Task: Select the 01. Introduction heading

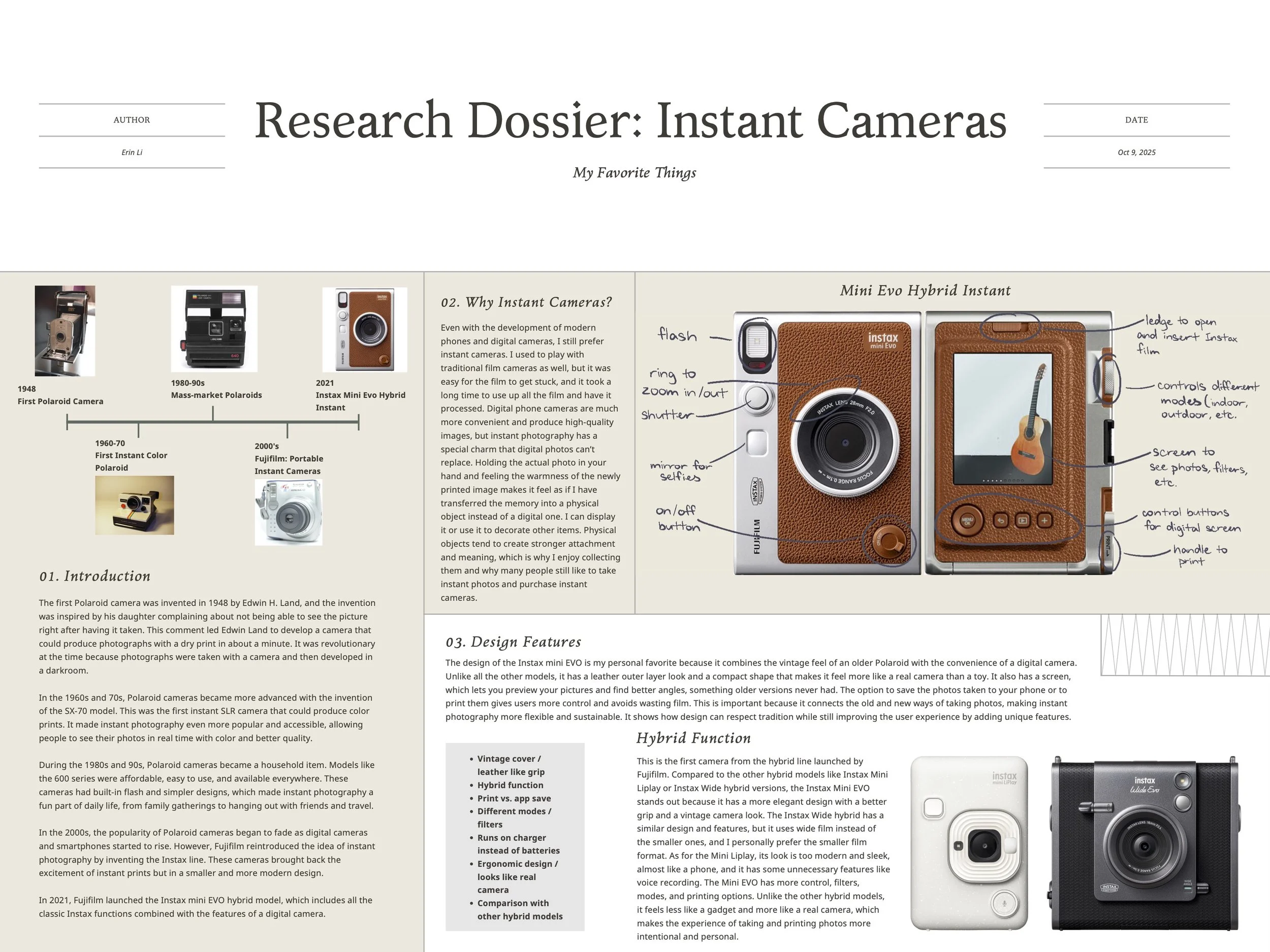Action: [94, 576]
